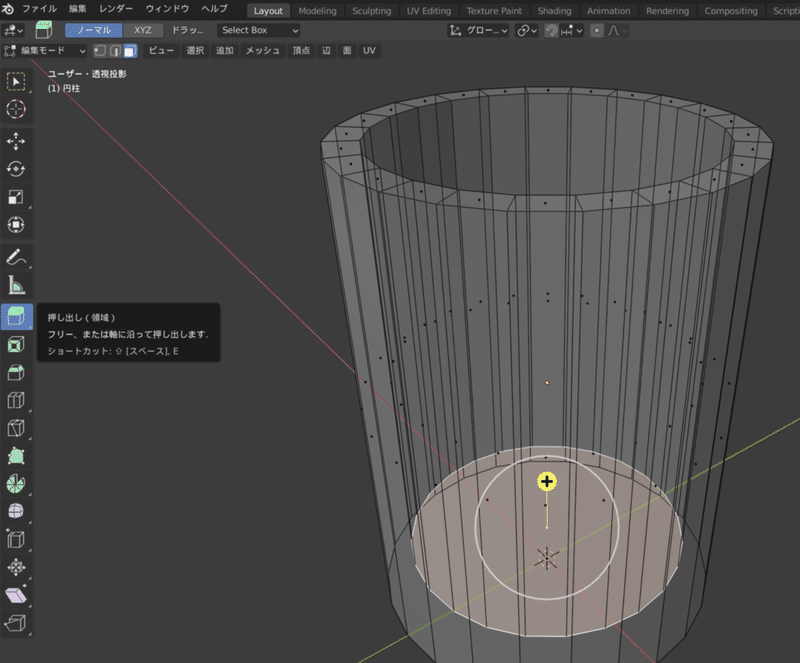Open the 頂点 viewport menu

click(x=301, y=51)
